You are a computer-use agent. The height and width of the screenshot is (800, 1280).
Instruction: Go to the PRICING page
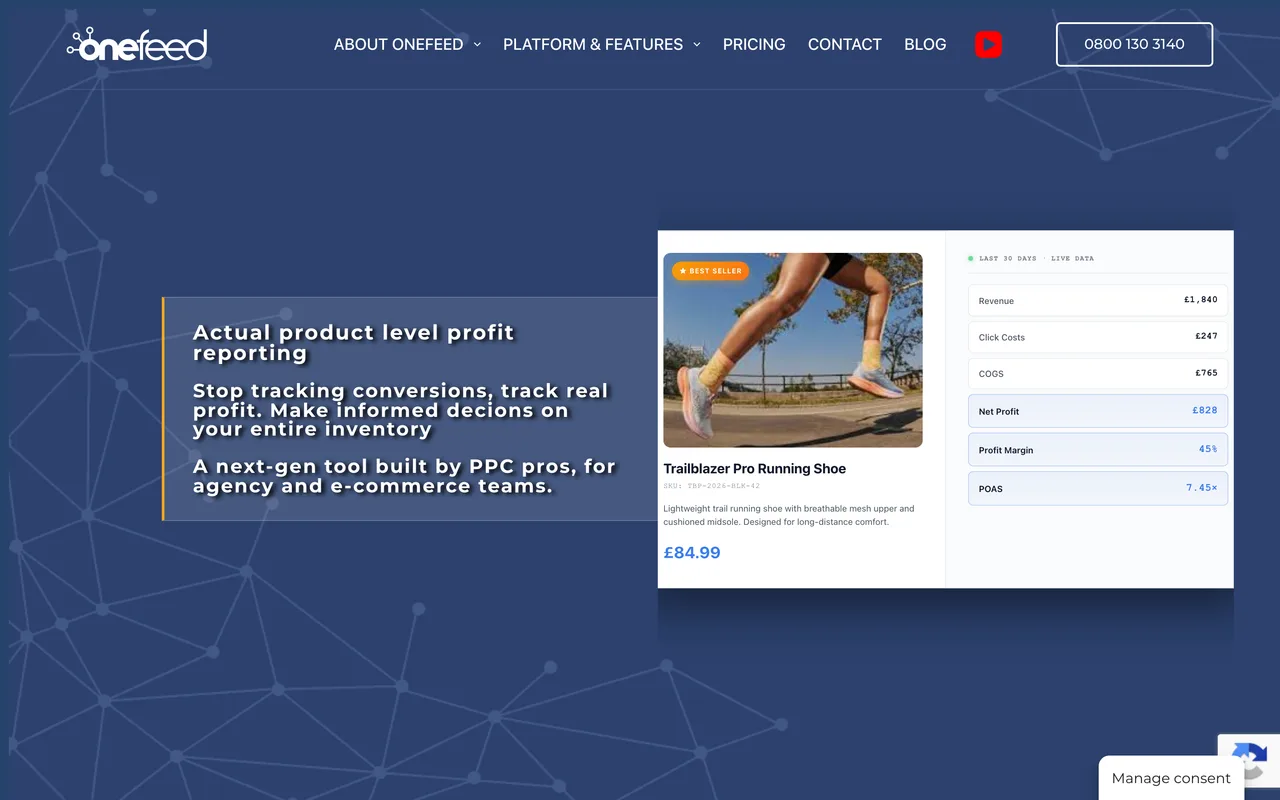[754, 44]
